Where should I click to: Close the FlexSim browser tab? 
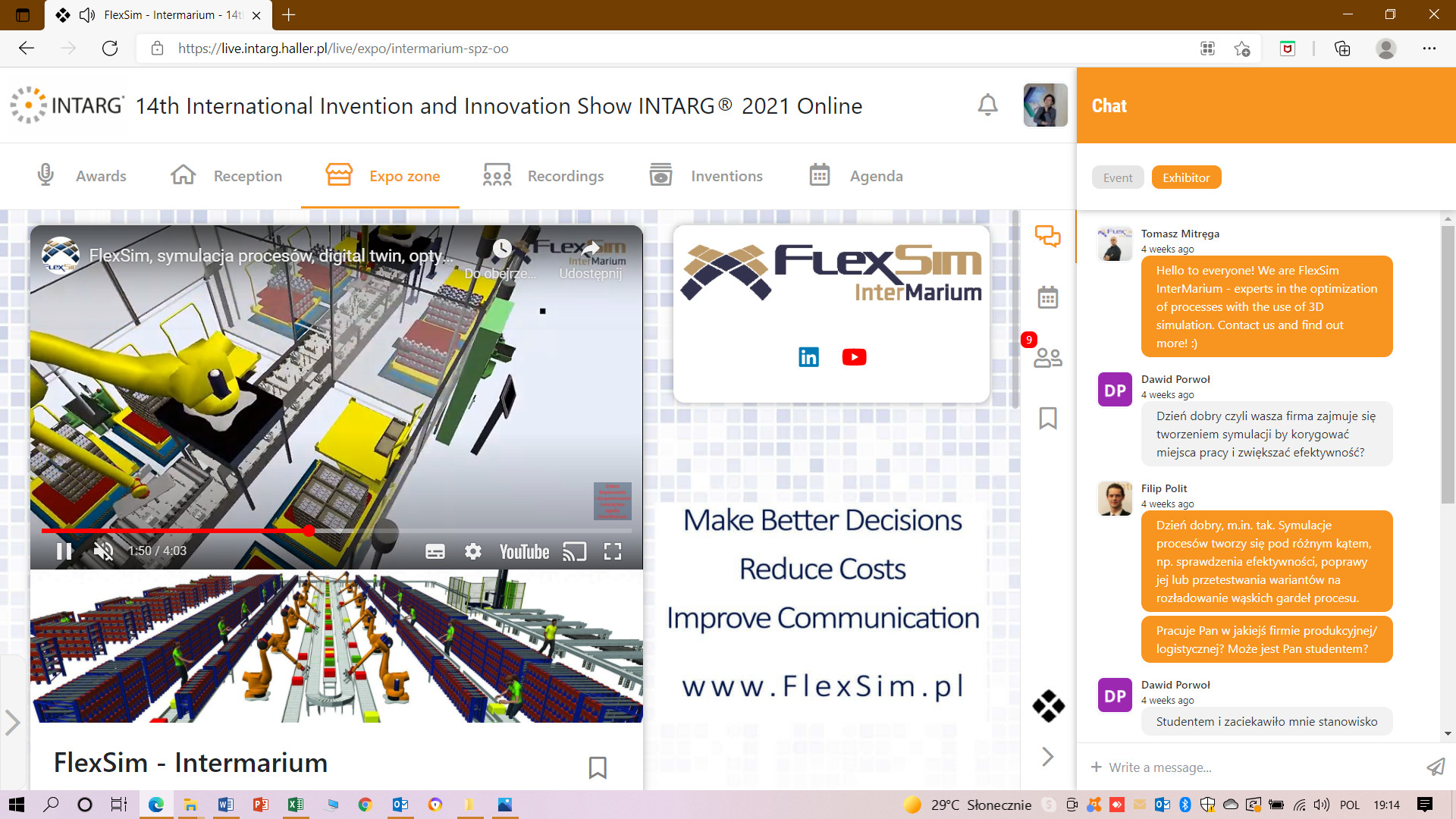(x=256, y=15)
